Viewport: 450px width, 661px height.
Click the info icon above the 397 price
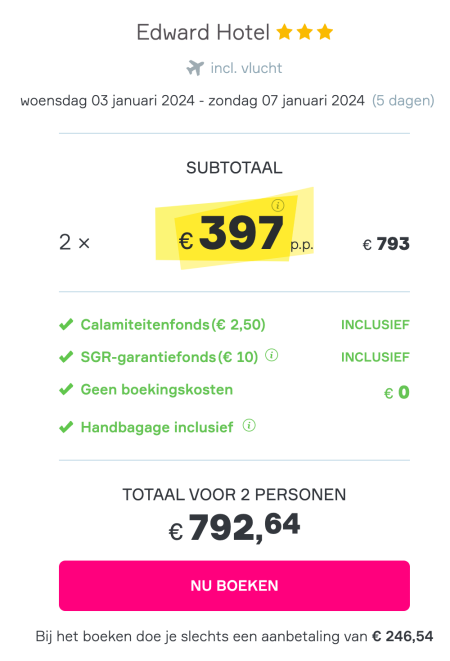(x=278, y=205)
